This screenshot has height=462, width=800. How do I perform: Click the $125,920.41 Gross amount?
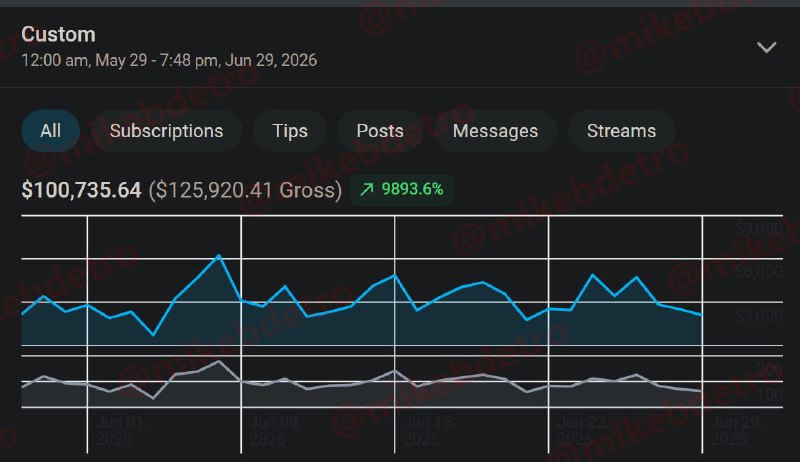tap(245, 190)
